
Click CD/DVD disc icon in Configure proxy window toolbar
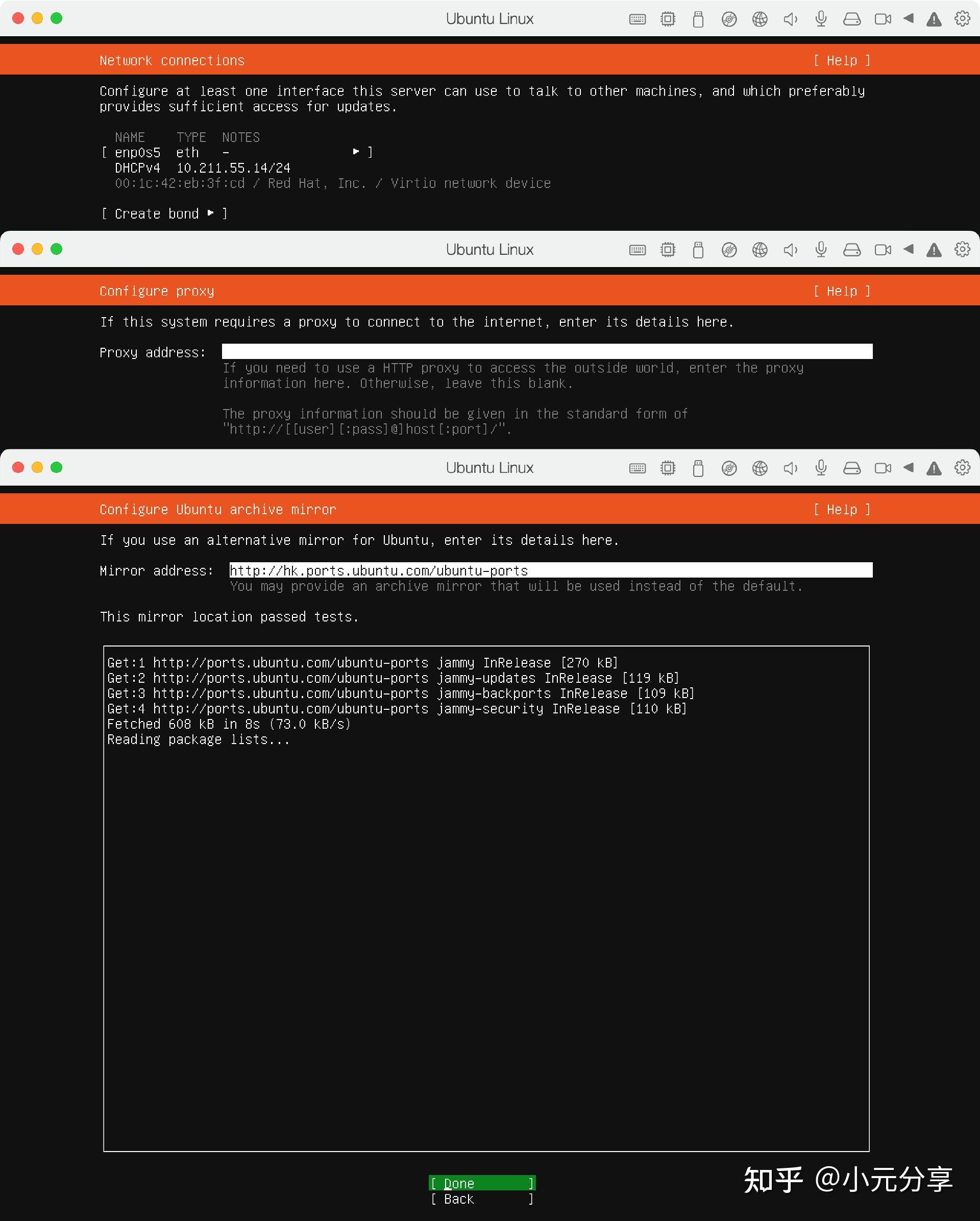point(729,250)
